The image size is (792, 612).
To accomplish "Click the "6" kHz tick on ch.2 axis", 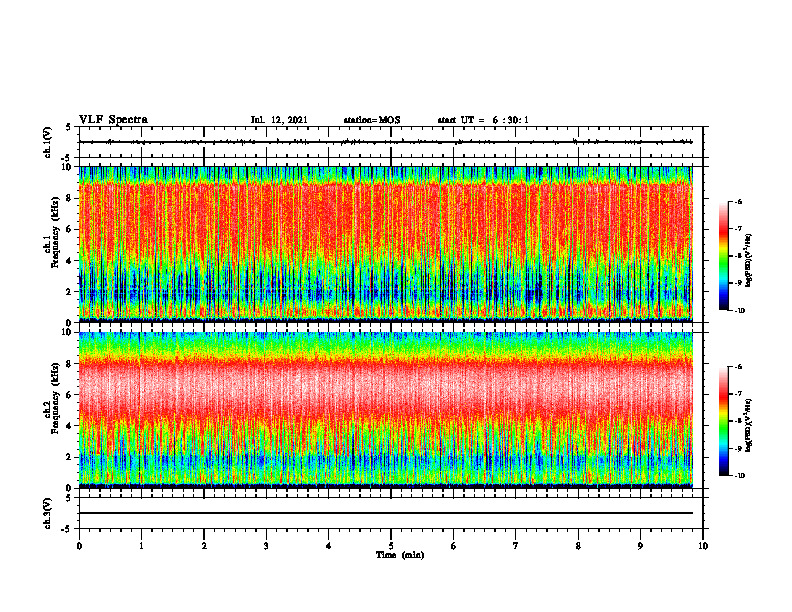I will point(70,395).
